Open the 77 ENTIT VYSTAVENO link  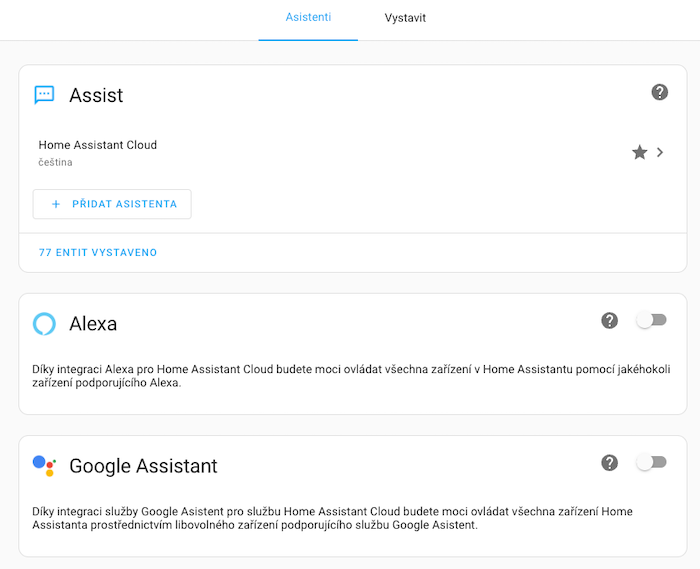pos(98,253)
